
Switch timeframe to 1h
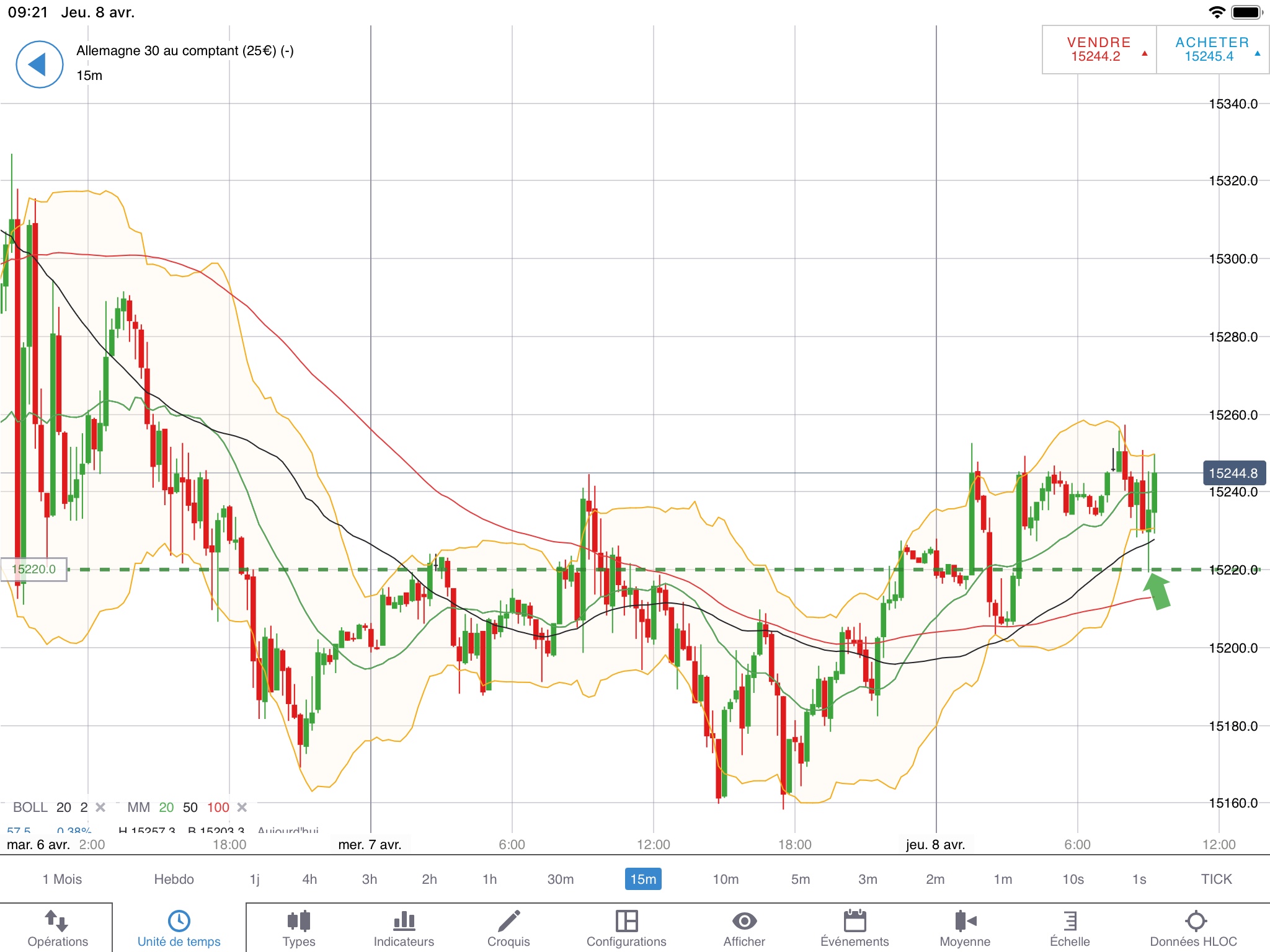click(x=489, y=879)
